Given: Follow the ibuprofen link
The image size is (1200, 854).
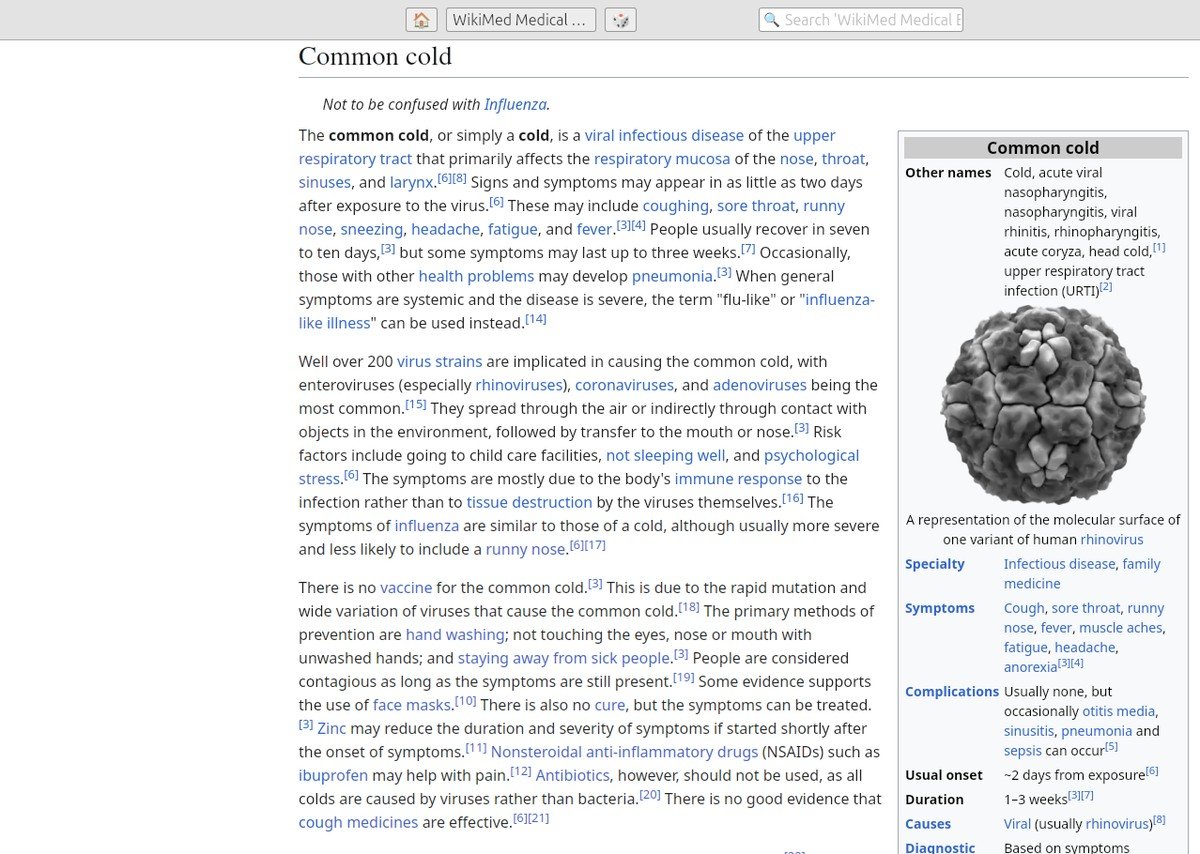Looking at the screenshot, I should 333,775.
